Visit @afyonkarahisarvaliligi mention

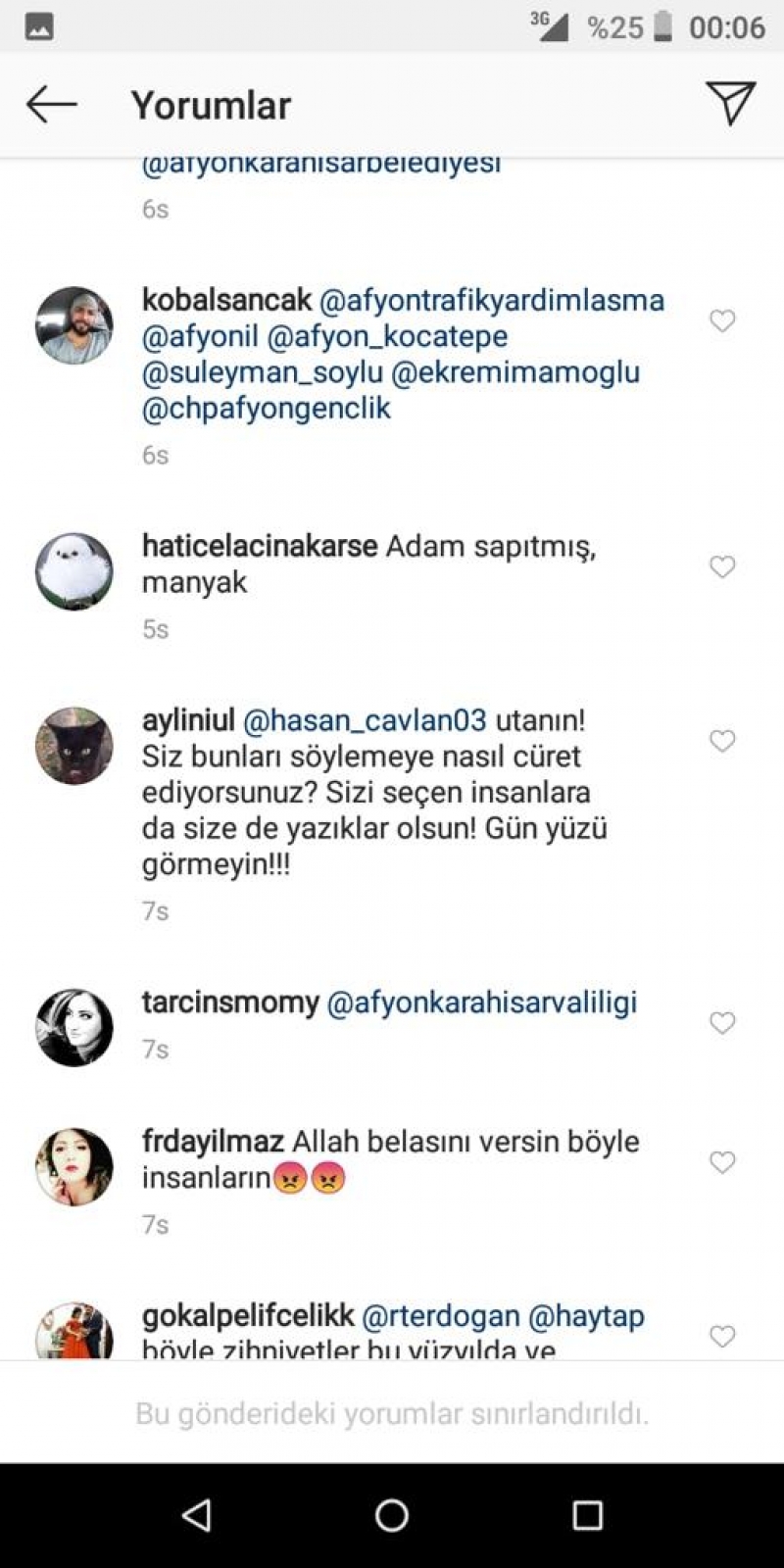pyautogui.click(x=481, y=1004)
